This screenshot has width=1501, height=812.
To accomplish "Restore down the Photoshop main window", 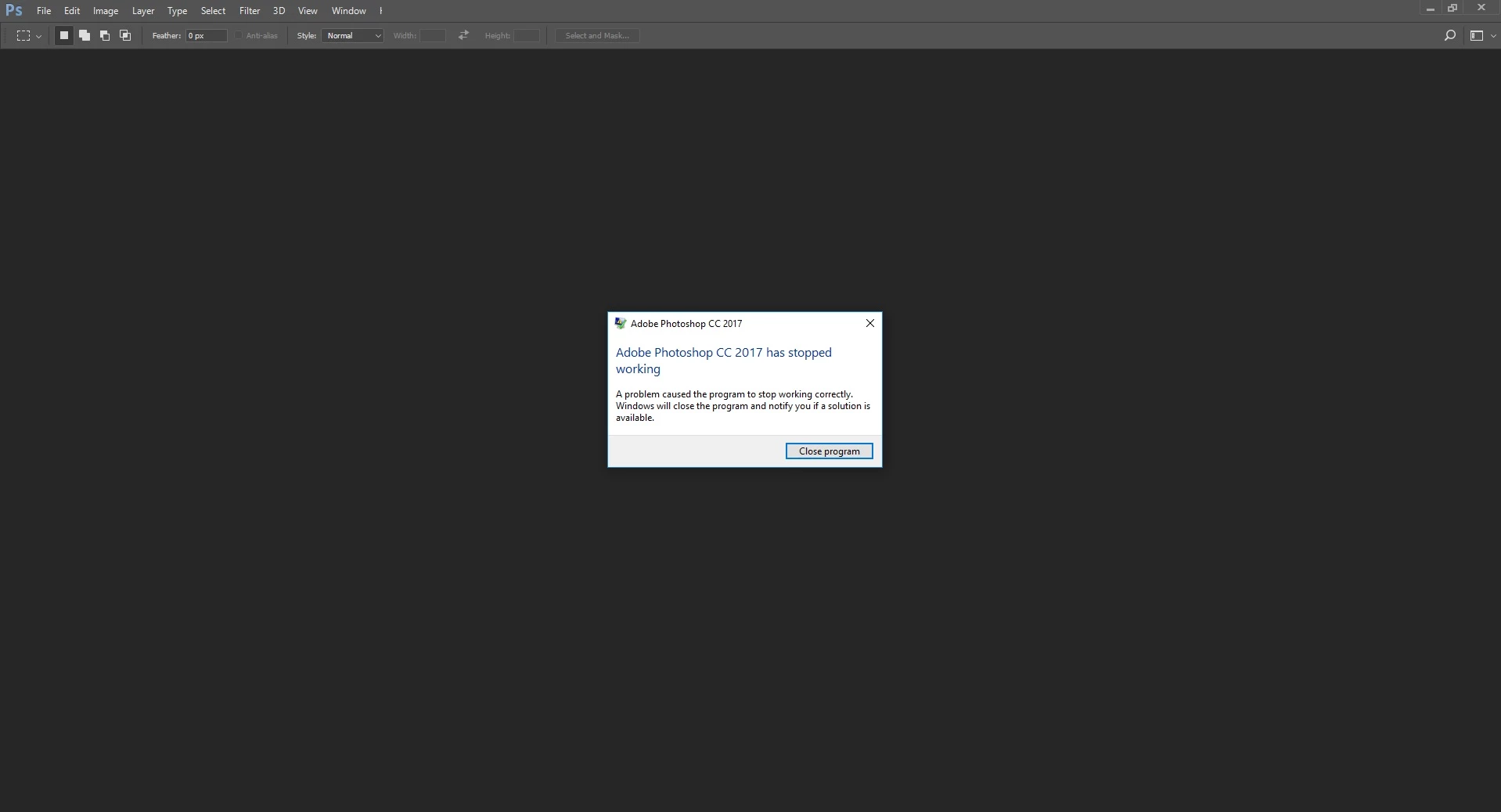I will tap(1452, 9).
